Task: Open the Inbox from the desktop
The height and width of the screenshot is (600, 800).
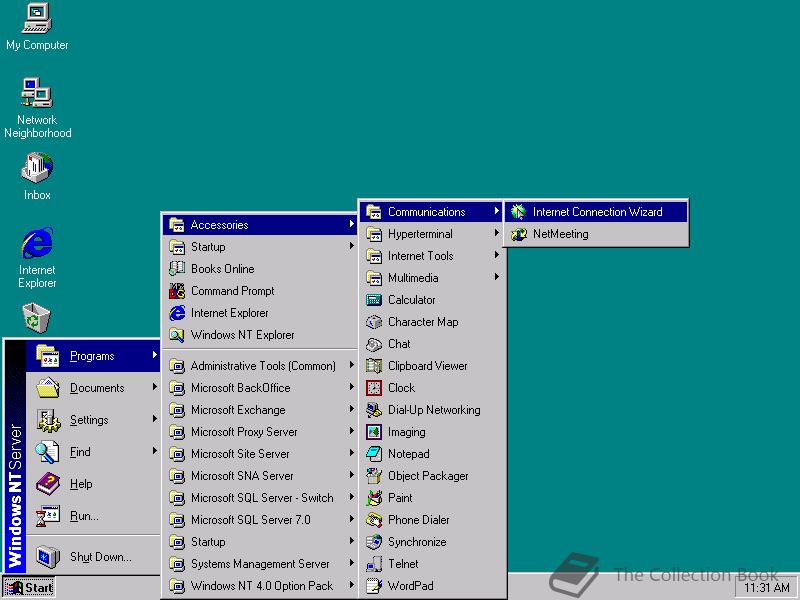Action: [x=35, y=168]
